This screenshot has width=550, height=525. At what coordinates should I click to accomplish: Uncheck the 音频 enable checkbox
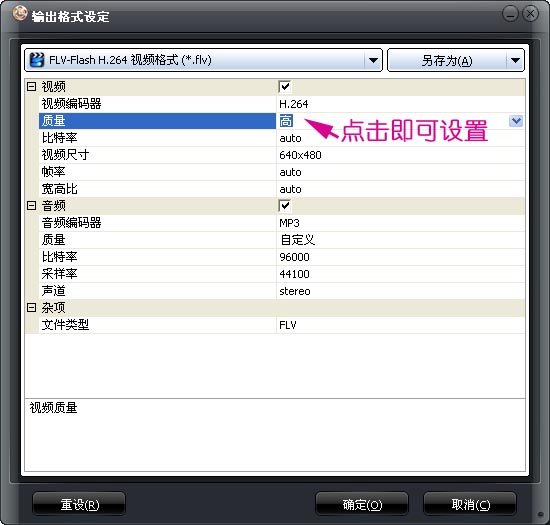(285, 206)
